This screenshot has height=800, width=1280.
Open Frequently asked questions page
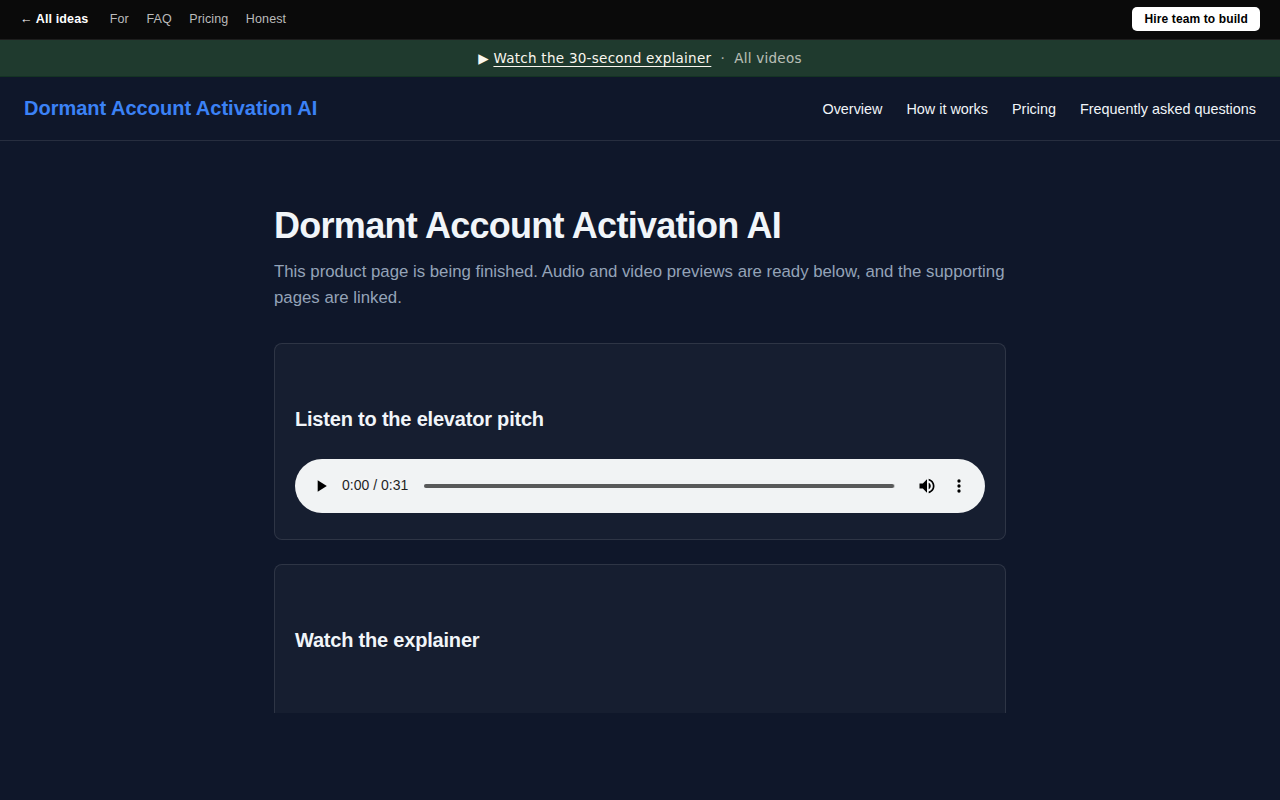1168,109
